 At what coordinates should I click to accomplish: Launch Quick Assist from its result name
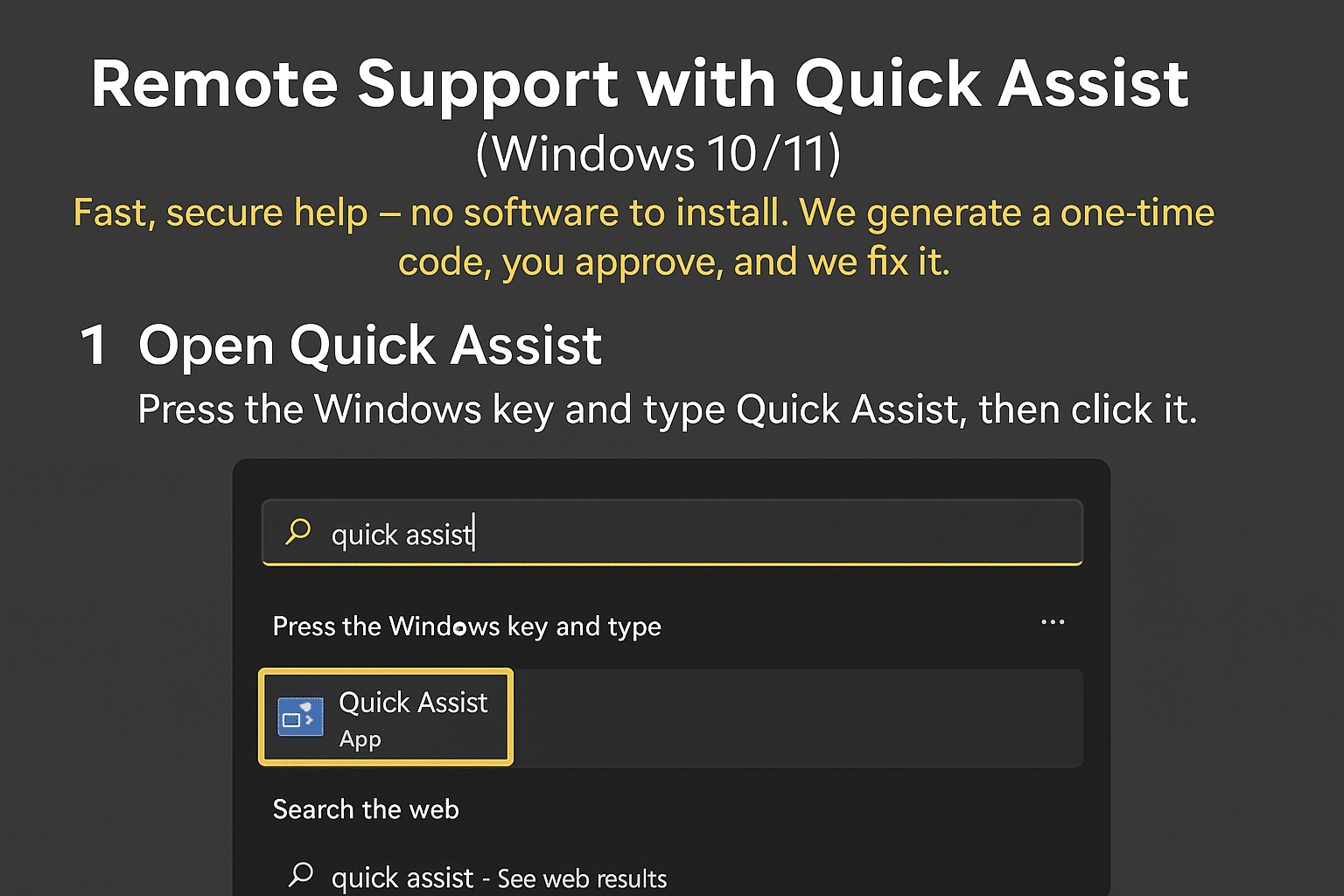[413, 703]
